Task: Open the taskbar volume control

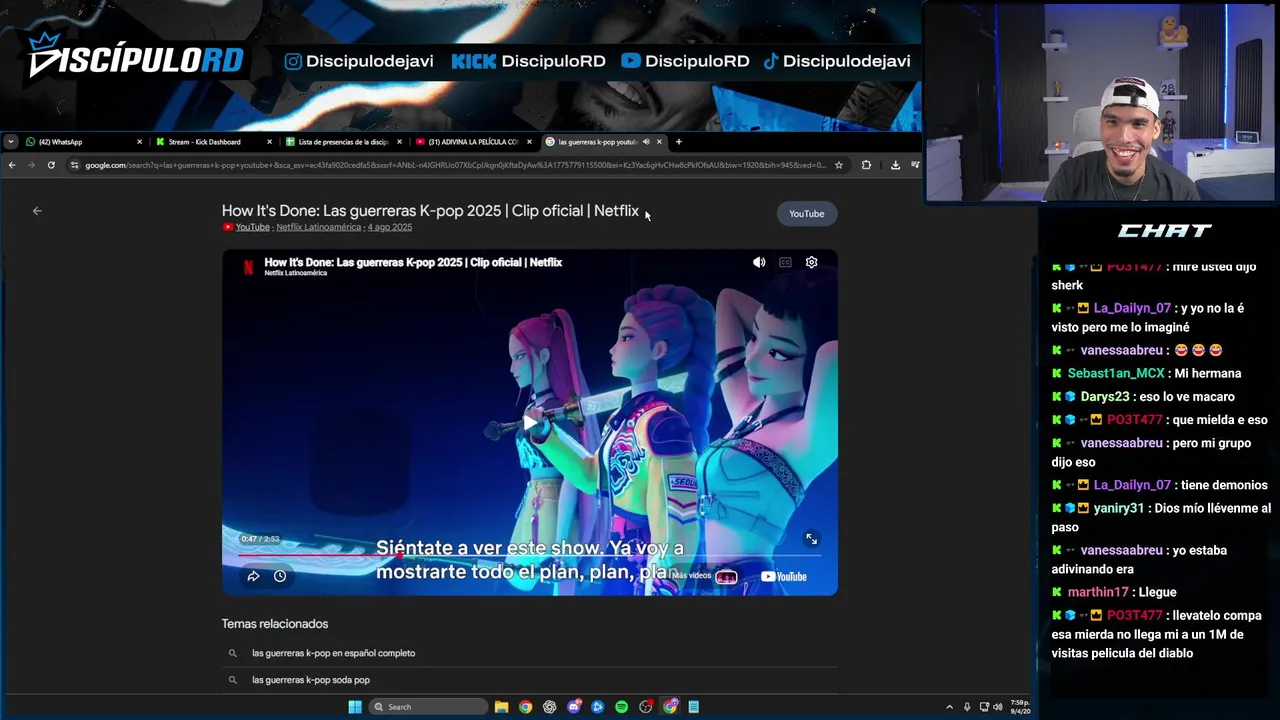Action: coord(997,707)
